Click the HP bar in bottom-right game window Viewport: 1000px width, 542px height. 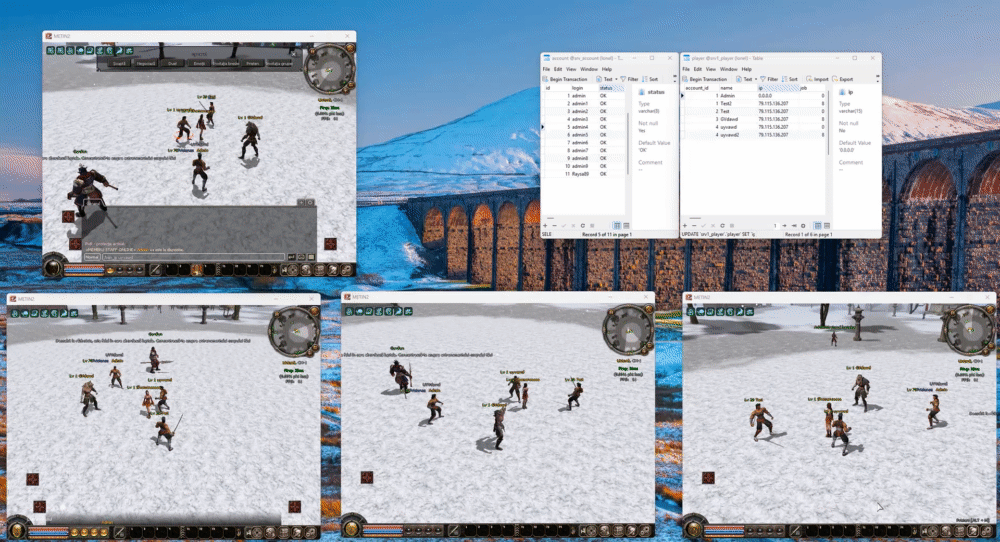(x=724, y=529)
